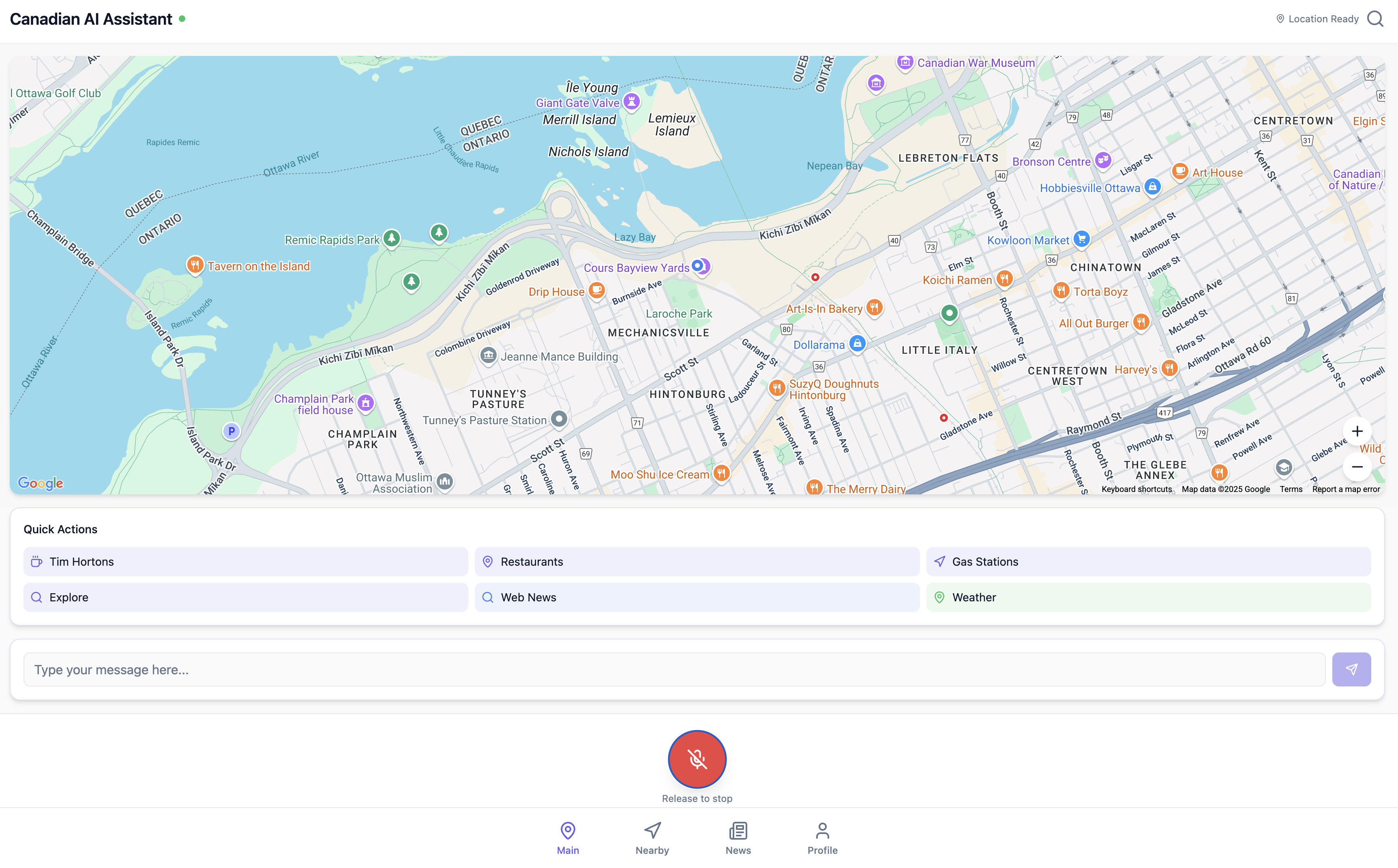Switch to the News tab

tap(738, 838)
